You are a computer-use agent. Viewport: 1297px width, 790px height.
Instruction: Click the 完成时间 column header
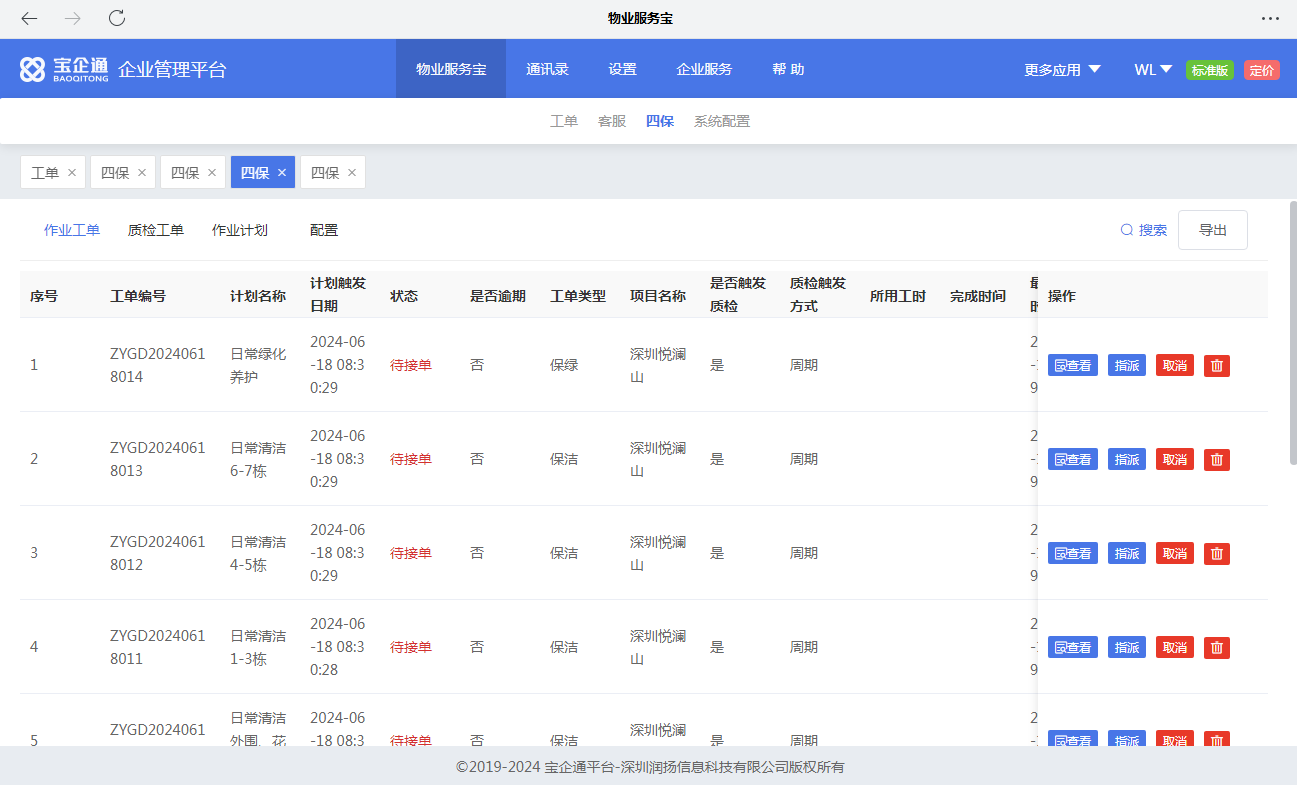click(978, 296)
